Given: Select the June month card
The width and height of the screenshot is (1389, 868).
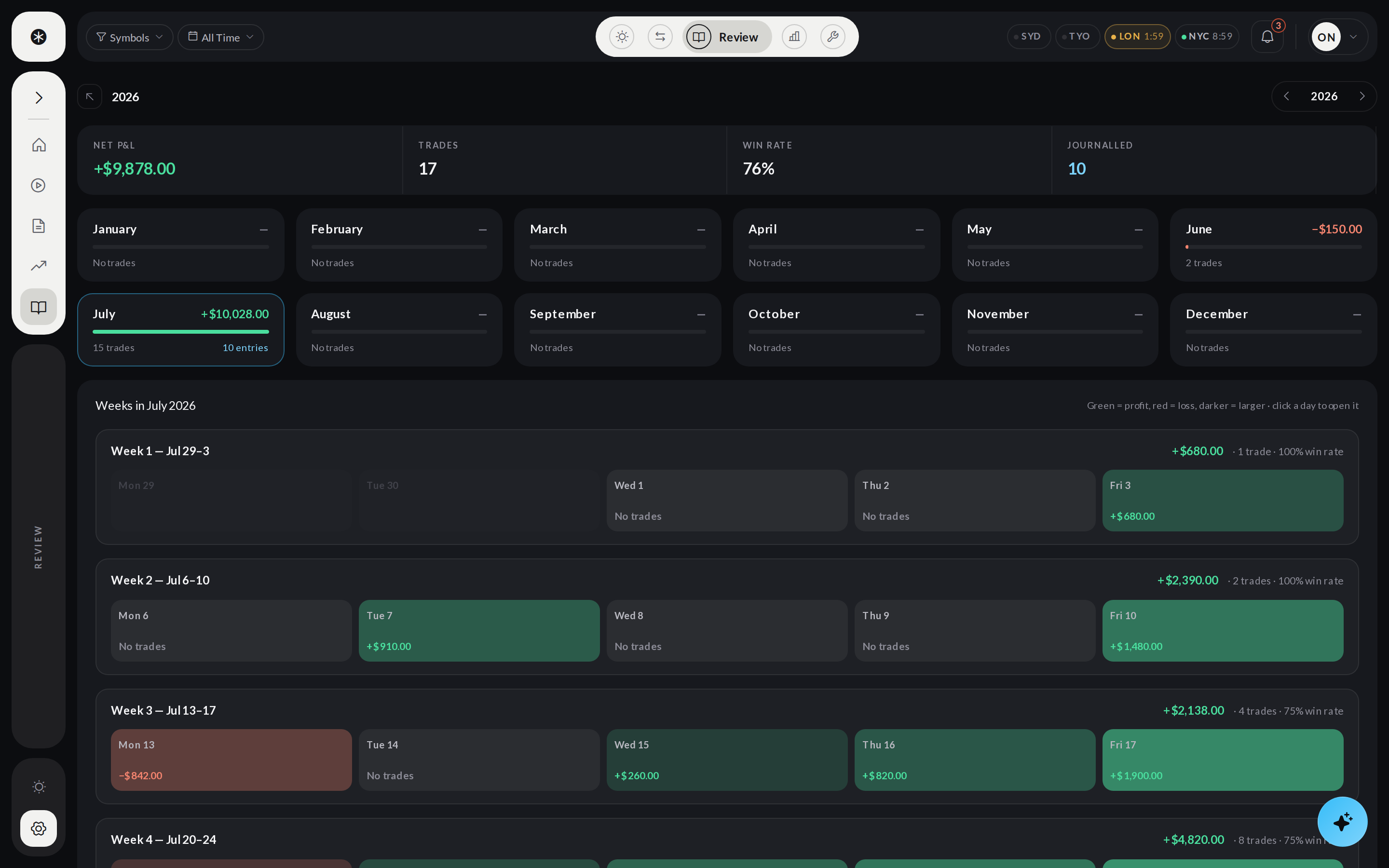Looking at the screenshot, I should pyautogui.click(x=1273, y=245).
